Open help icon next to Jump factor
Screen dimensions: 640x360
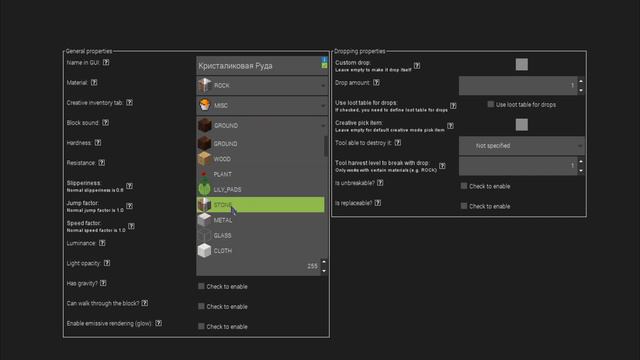(129, 206)
